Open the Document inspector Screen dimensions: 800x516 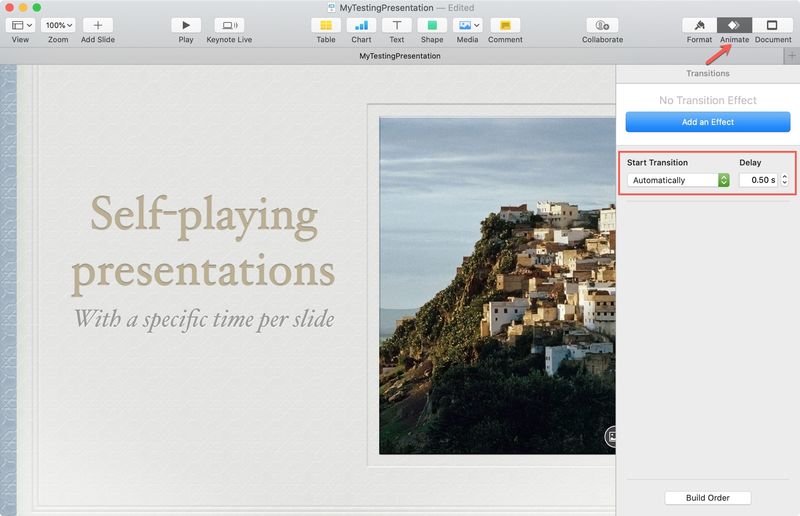pos(772,25)
